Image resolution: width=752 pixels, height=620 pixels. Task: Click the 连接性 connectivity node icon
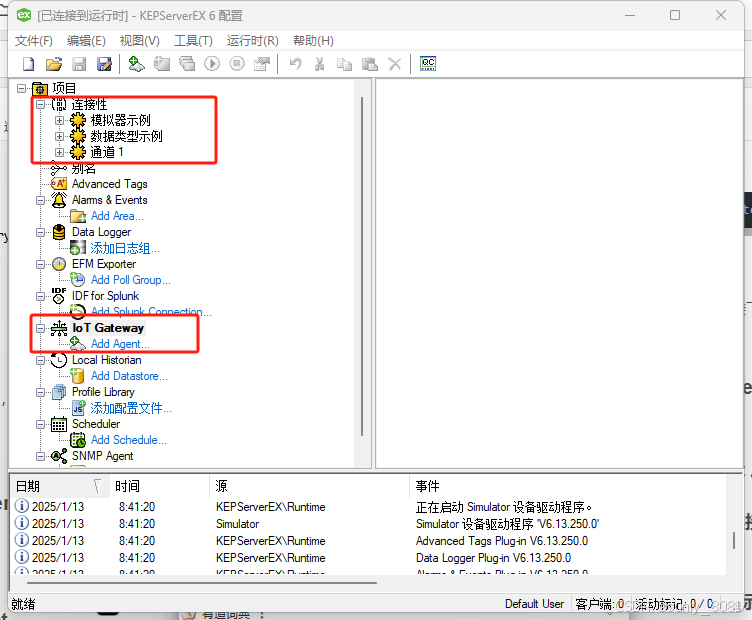(x=59, y=104)
